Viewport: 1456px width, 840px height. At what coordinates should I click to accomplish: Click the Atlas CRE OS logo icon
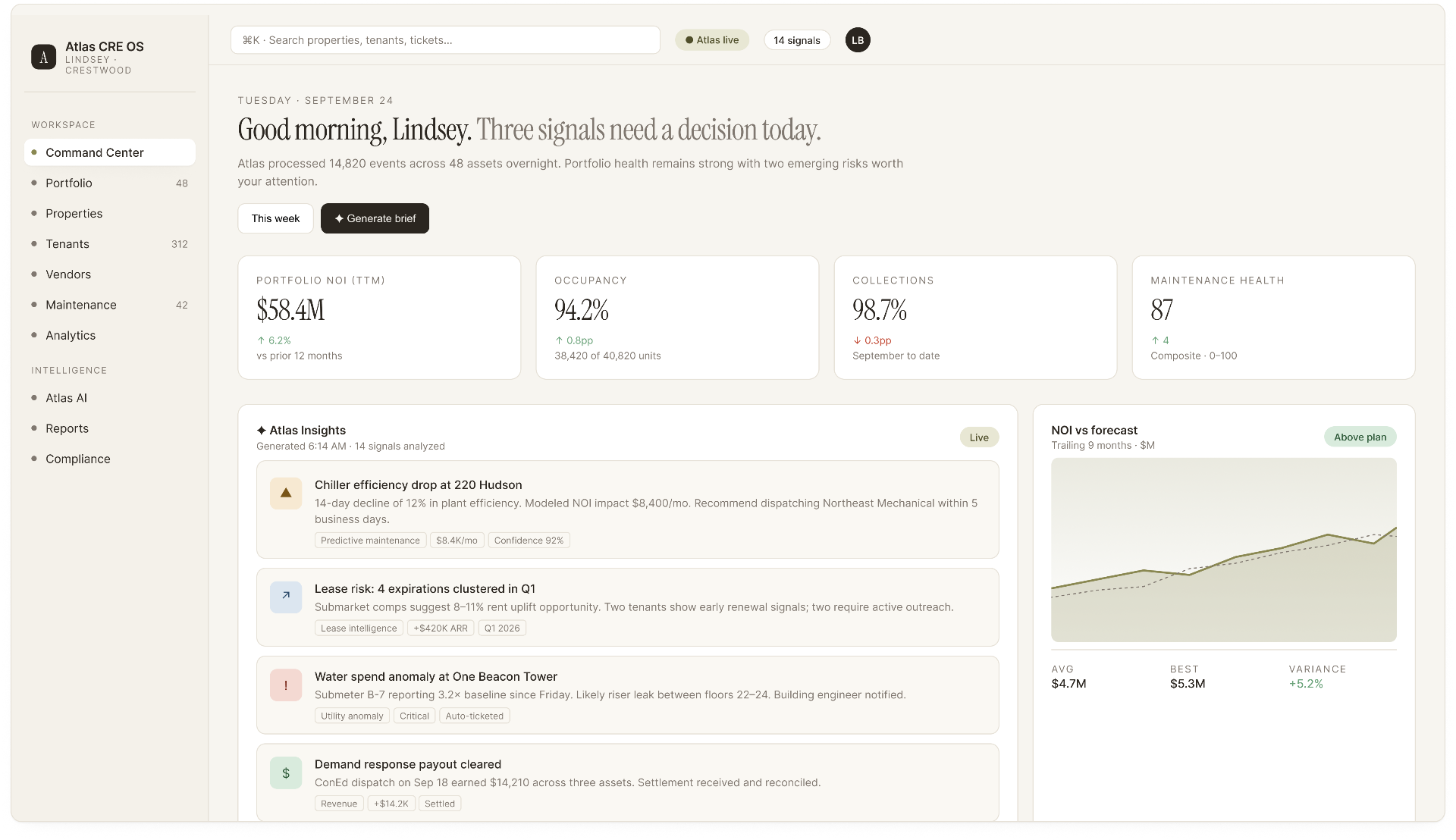tap(43, 57)
